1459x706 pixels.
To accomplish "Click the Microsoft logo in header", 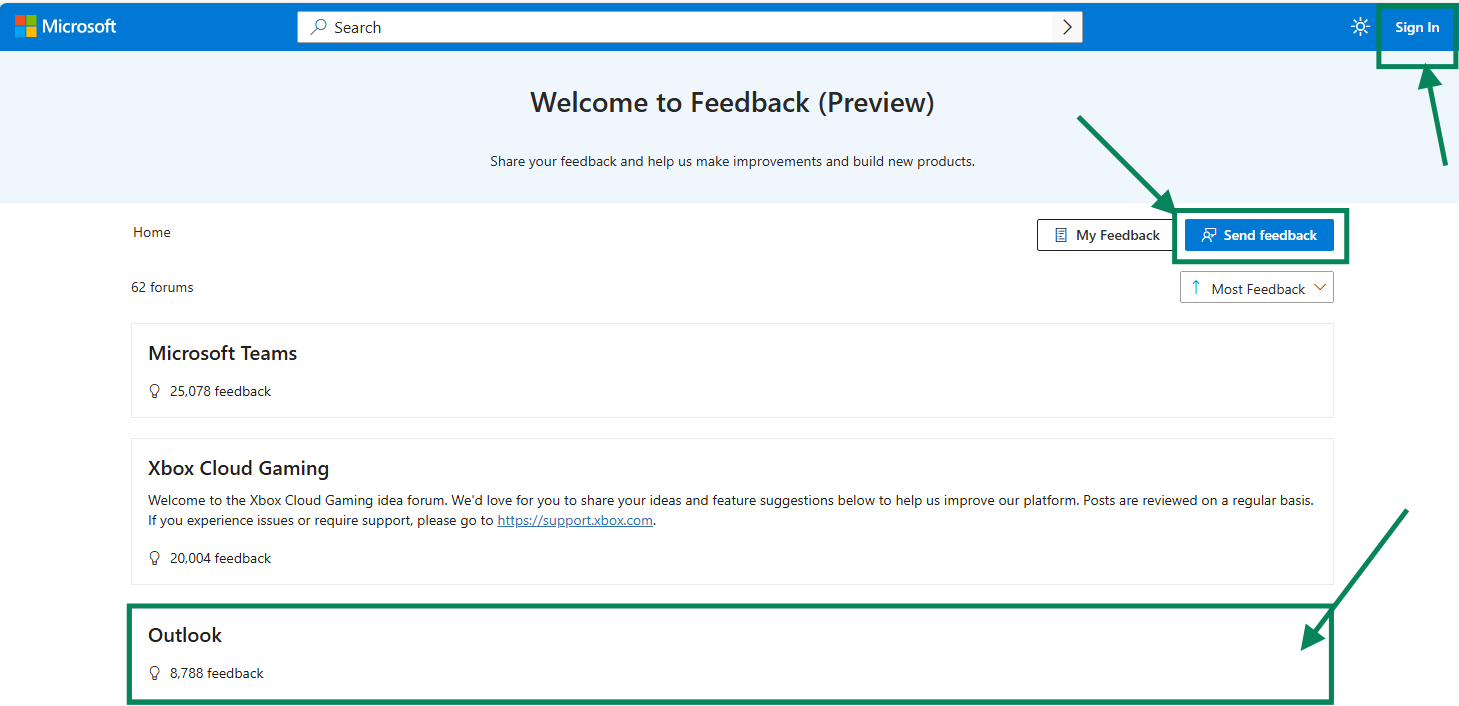I will 66,26.
